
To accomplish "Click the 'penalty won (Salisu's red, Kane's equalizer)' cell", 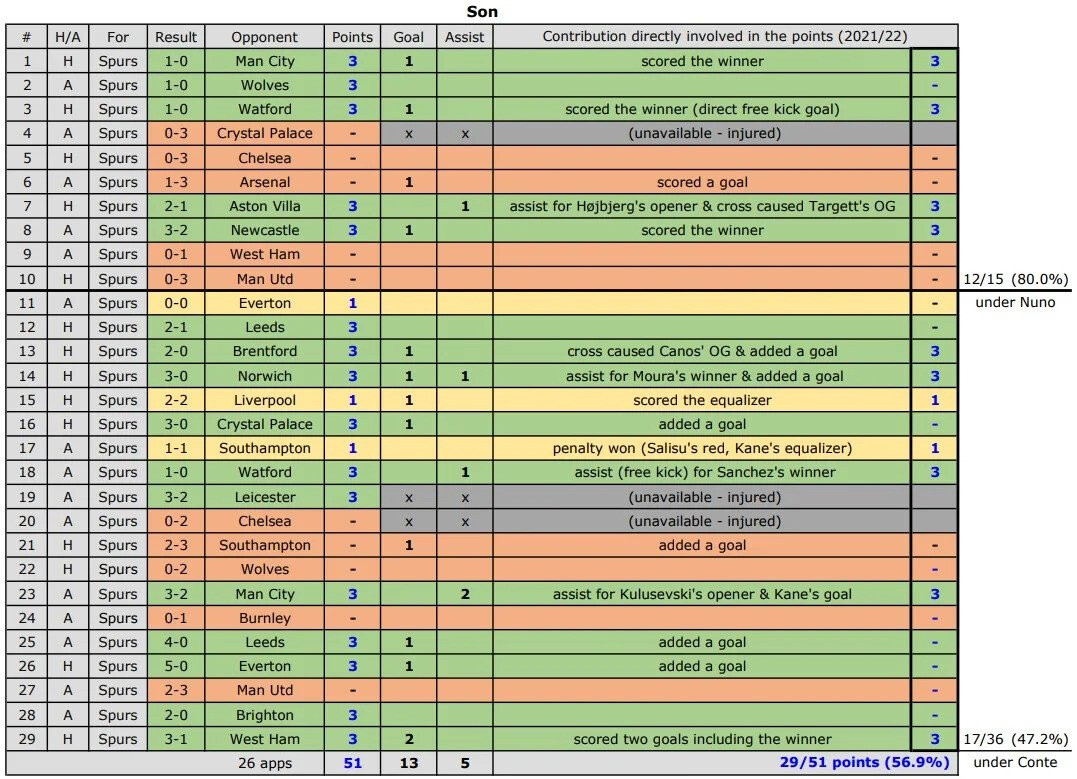I will pos(702,448).
